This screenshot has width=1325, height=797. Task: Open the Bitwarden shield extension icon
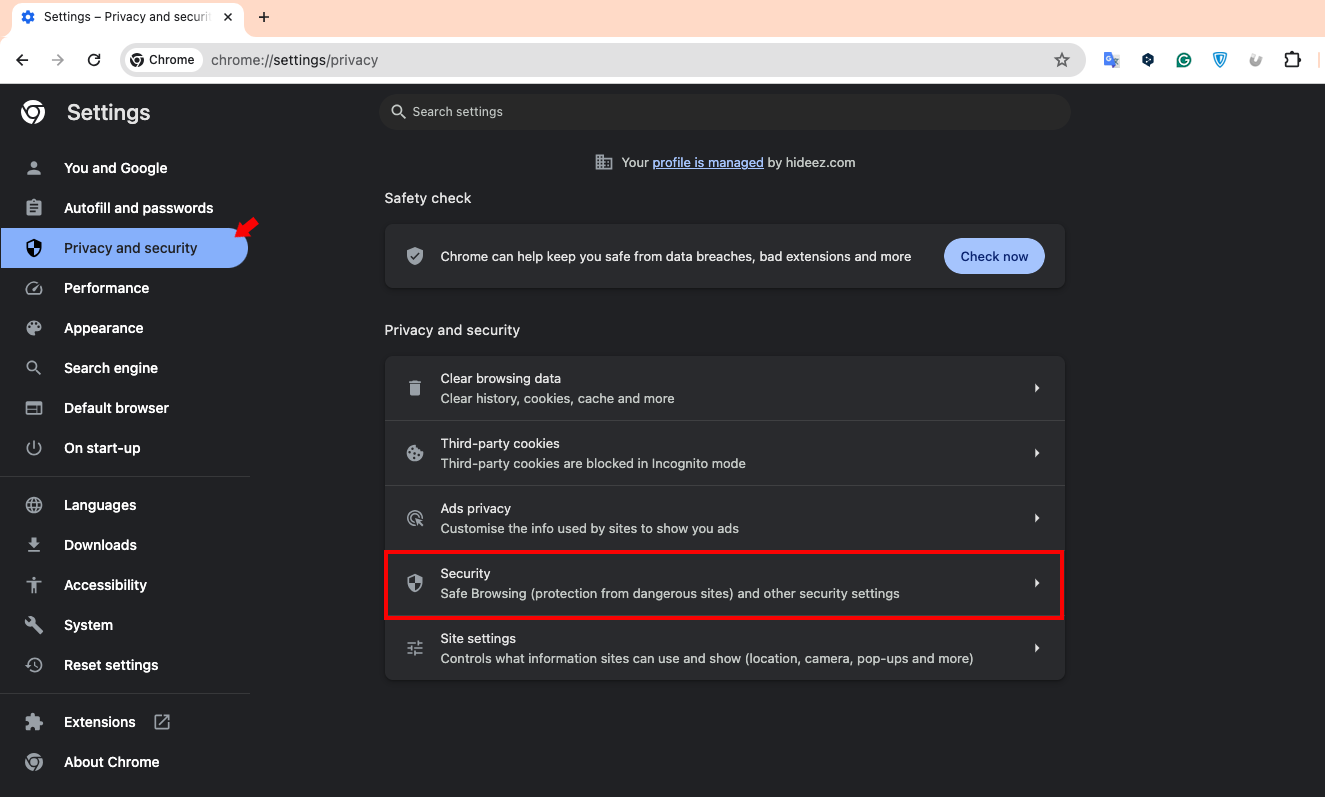pyautogui.click(x=1220, y=60)
